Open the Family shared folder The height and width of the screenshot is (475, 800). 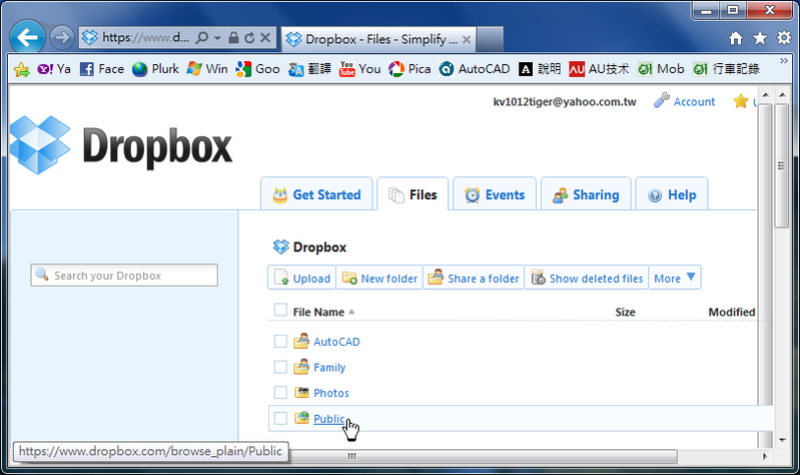(329, 367)
